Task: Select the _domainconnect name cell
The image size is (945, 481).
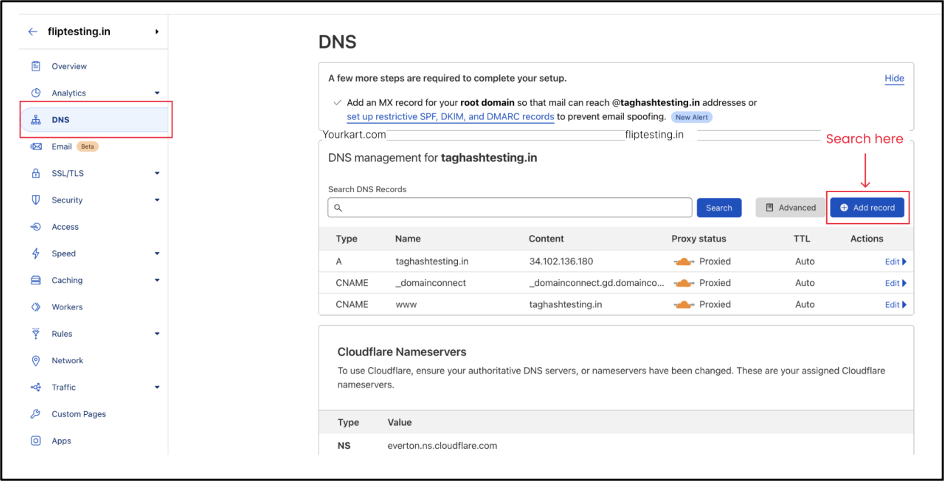Action: point(431,283)
